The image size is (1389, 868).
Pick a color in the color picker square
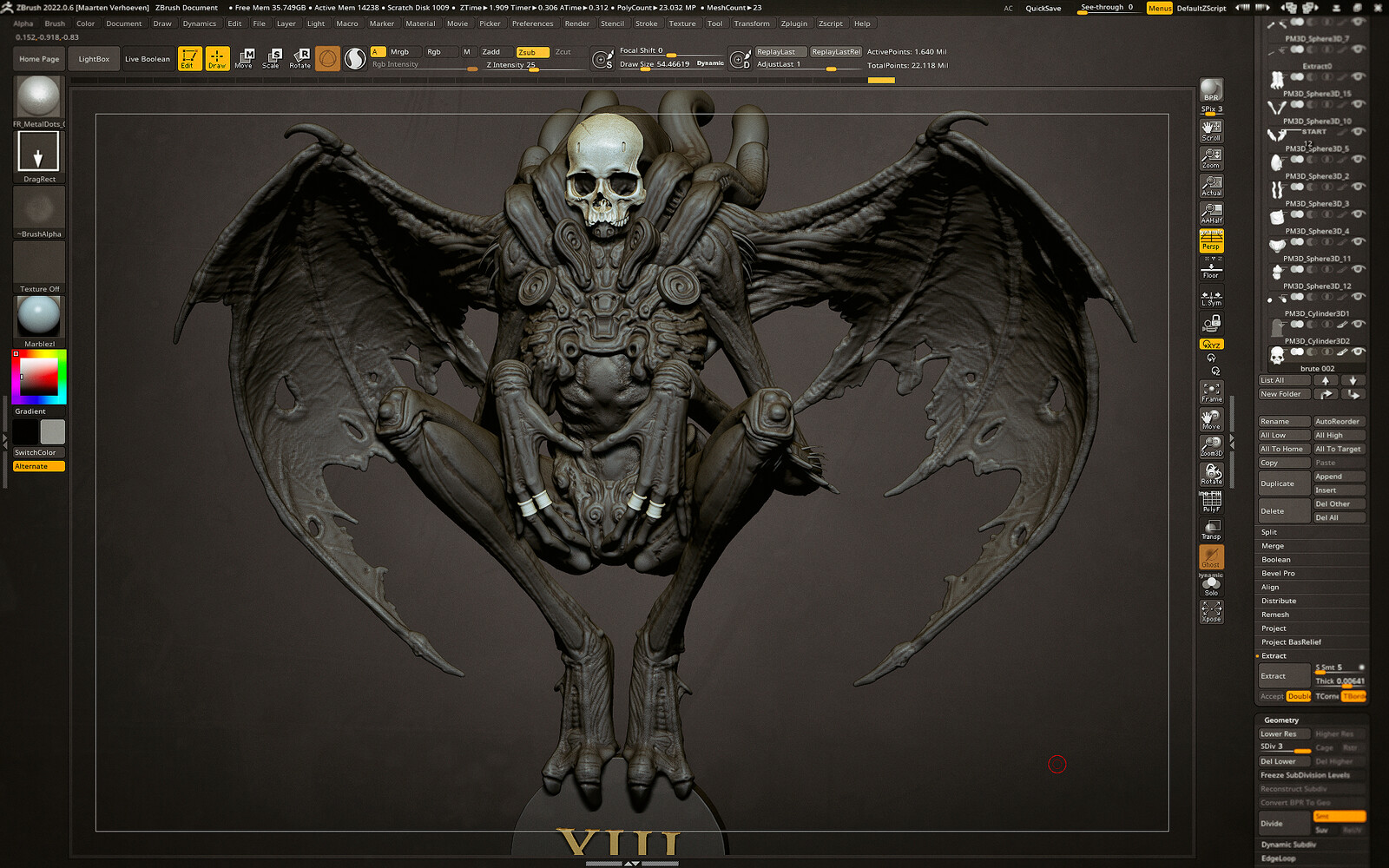point(39,377)
